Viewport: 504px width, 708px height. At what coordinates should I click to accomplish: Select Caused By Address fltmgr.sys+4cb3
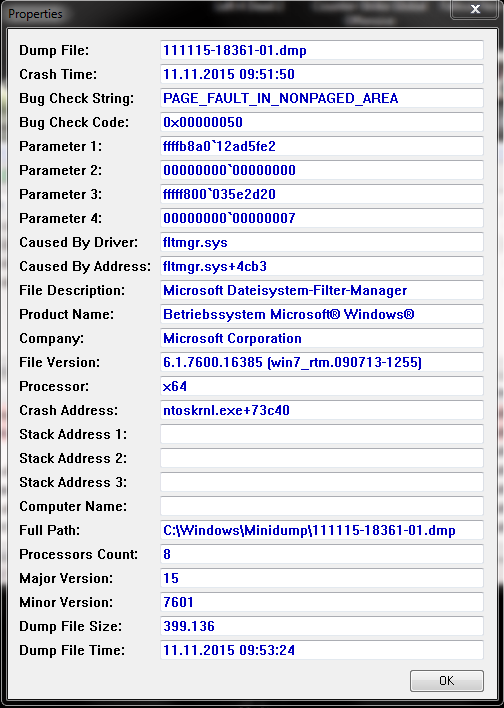click(x=322, y=266)
